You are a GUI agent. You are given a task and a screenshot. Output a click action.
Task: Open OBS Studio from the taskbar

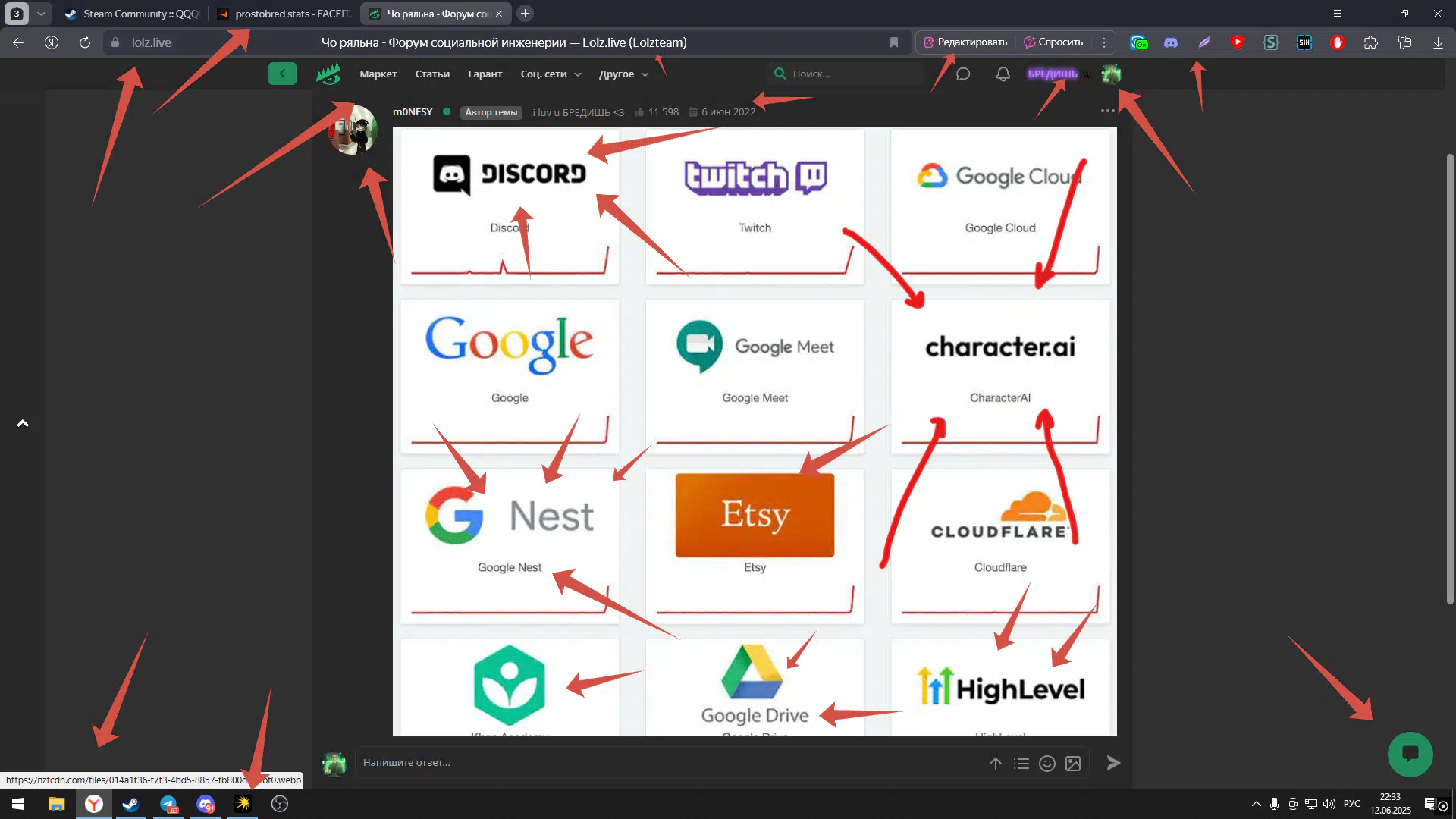(x=280, y=804)
